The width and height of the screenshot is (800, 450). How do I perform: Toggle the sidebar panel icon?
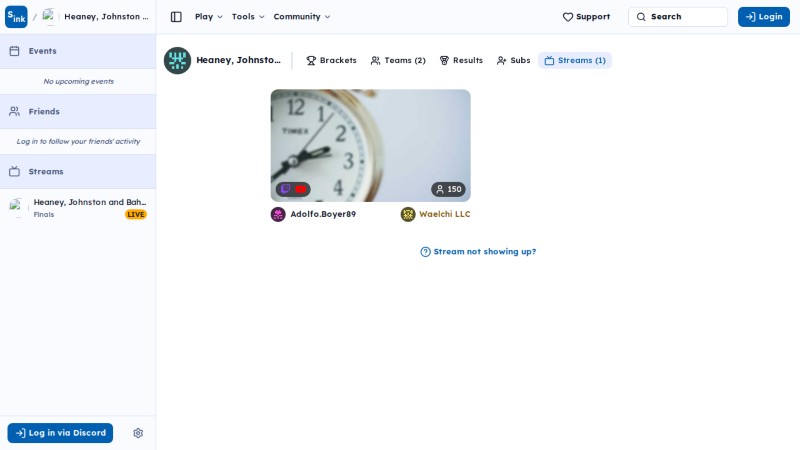point(176,17)
